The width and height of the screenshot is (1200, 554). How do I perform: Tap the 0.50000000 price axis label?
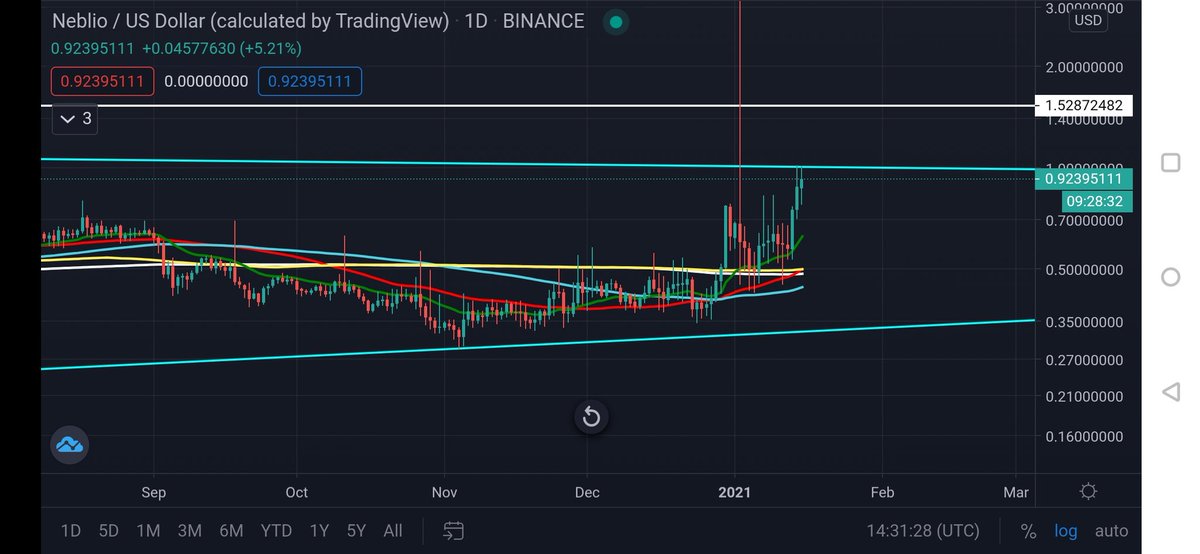1084,270
